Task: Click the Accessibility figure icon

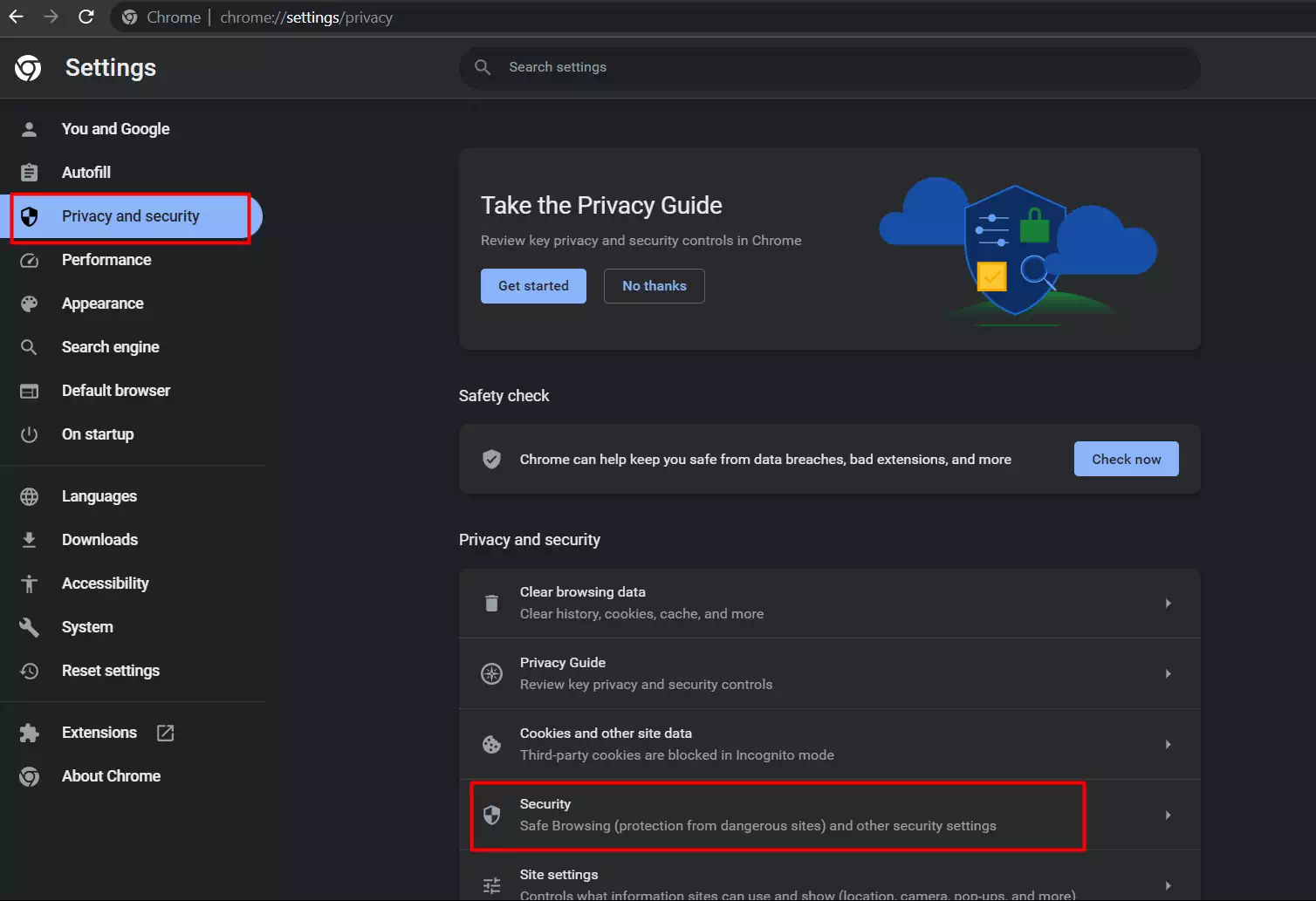Action: point(29,584)
